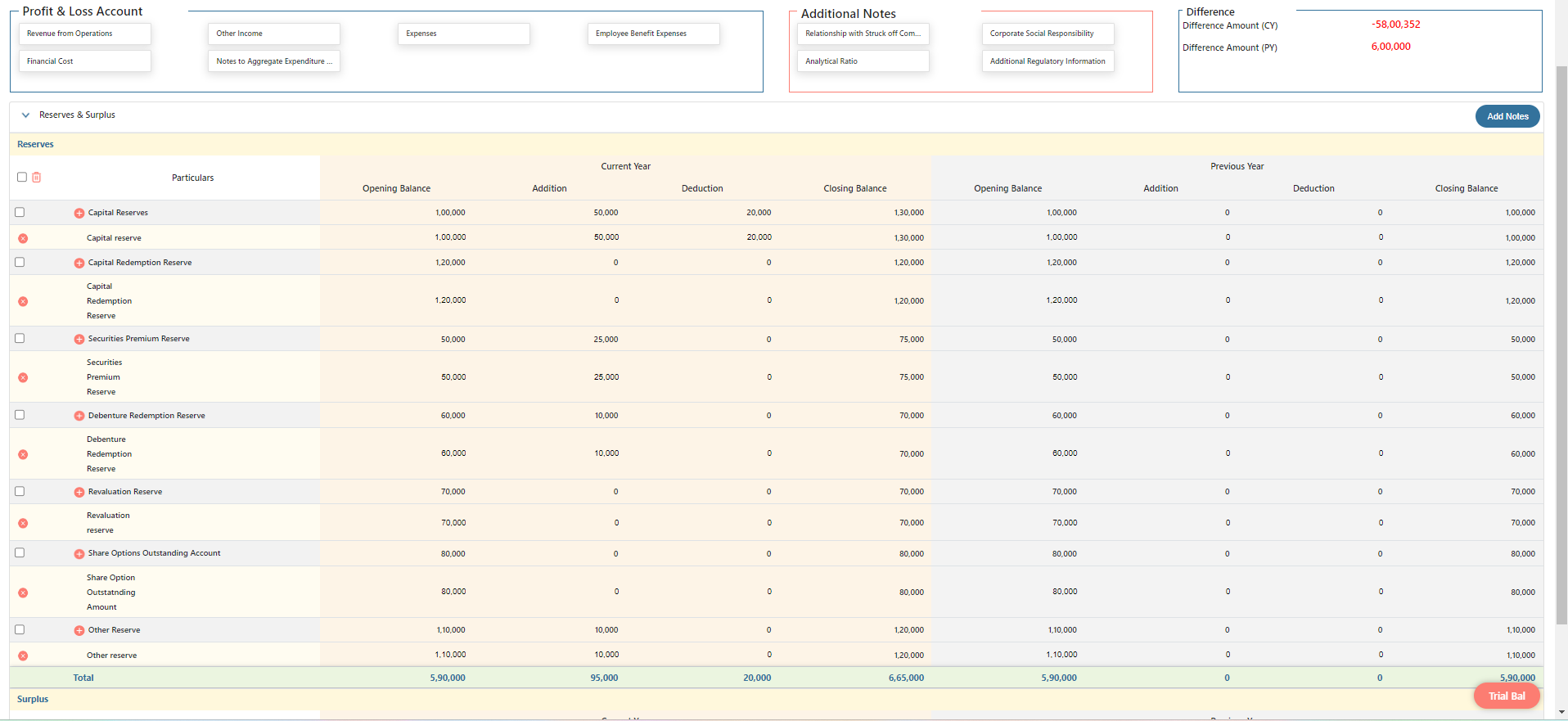Click plus icon beside Revaluation Reserve
Screen dimensions: 1568x721
[x=79, y=492]
